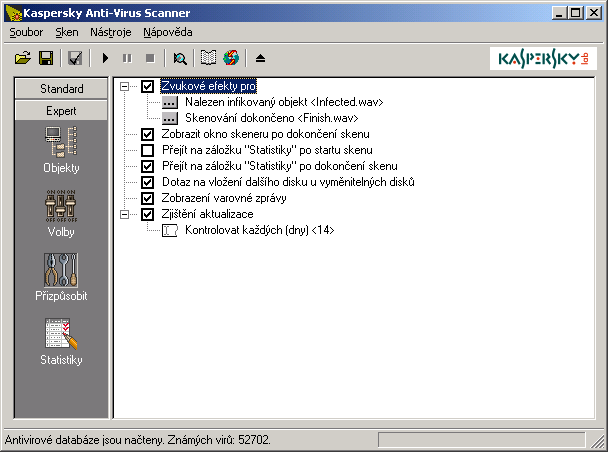Click the save floppy disk icon

[x=46, y=59]
